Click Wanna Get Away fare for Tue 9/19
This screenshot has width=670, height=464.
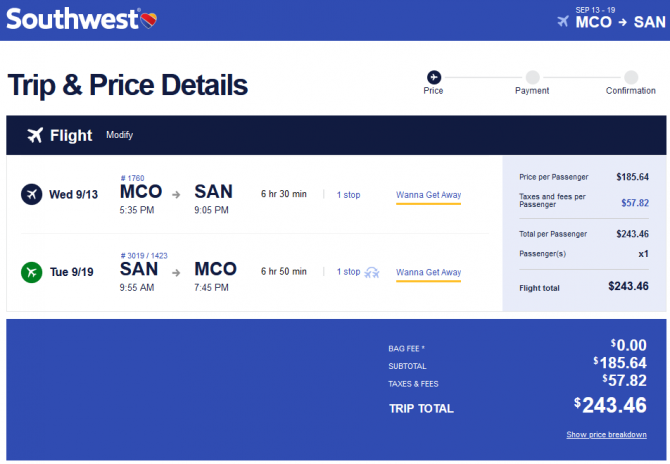coord(429,273)
